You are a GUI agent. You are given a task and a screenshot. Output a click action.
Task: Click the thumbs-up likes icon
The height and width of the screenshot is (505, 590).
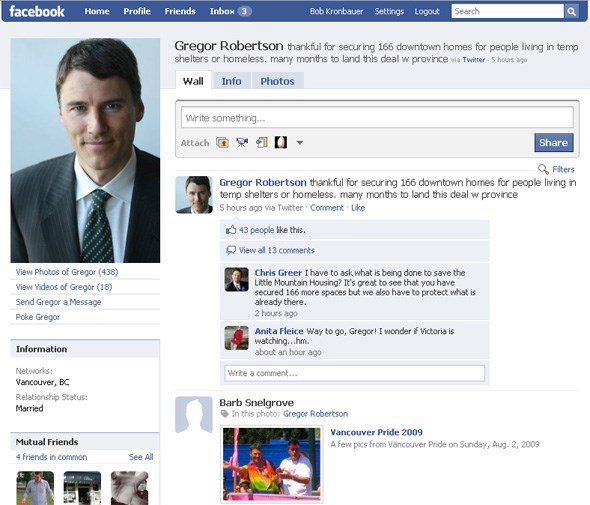pos(231,230)
